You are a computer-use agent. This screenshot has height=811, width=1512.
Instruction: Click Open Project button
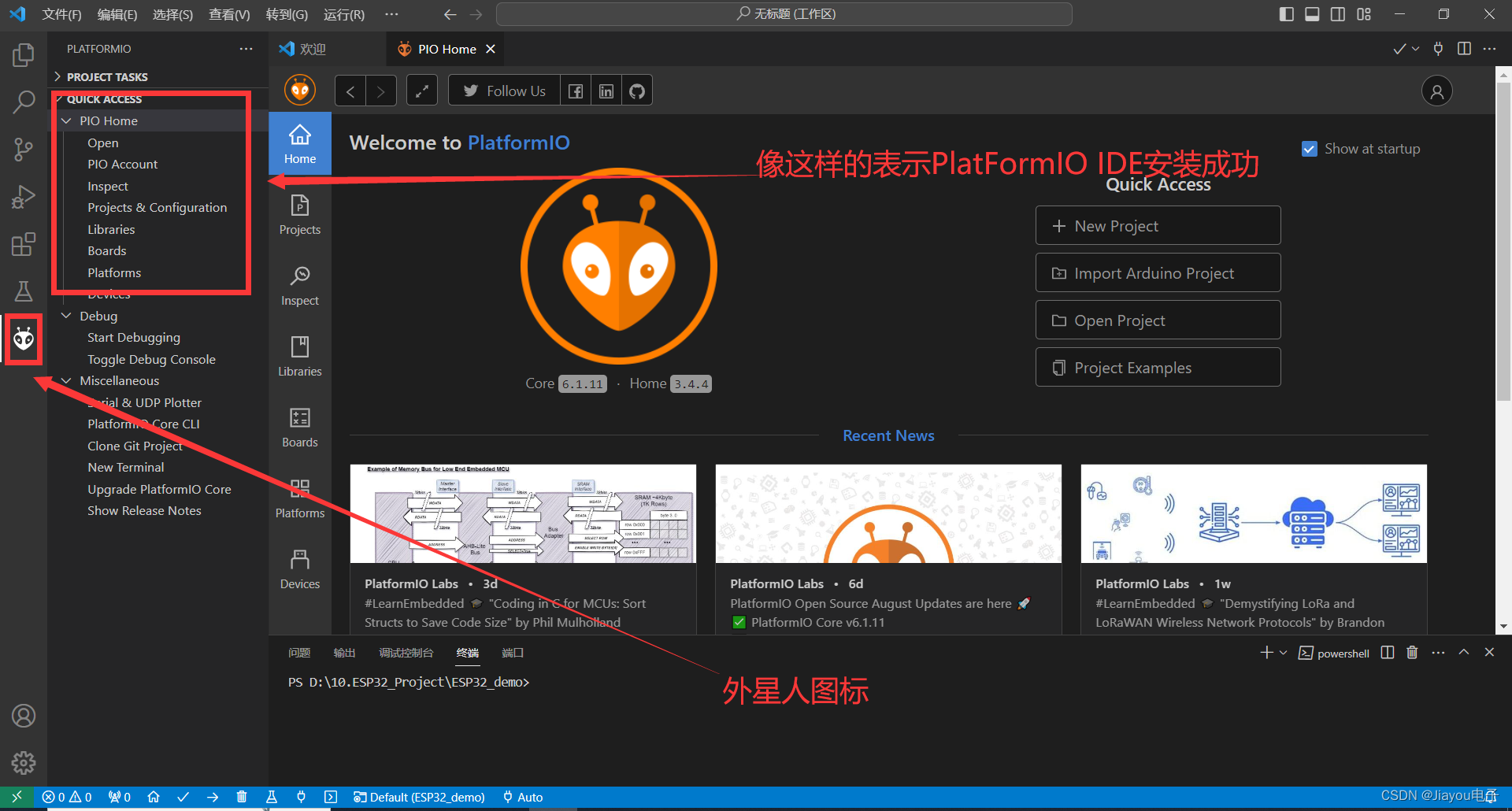[1158, 320]
